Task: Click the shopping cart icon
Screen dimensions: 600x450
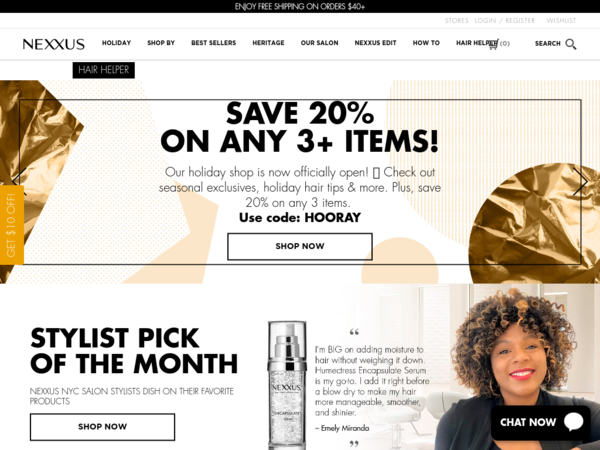Action: (493, 44)
